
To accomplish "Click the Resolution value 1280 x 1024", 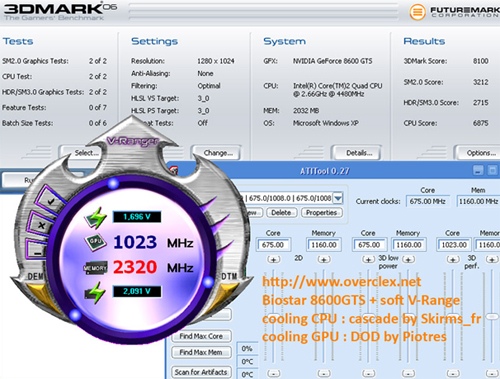I will 216,61.
